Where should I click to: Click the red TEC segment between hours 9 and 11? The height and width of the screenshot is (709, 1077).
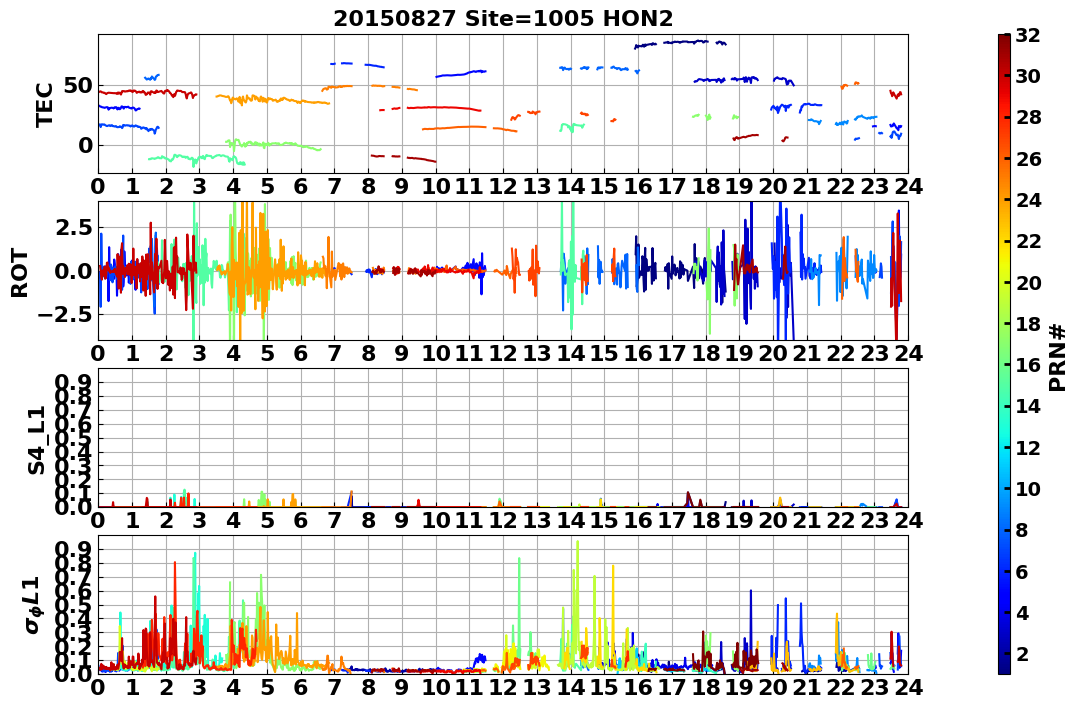pos(444,108)
